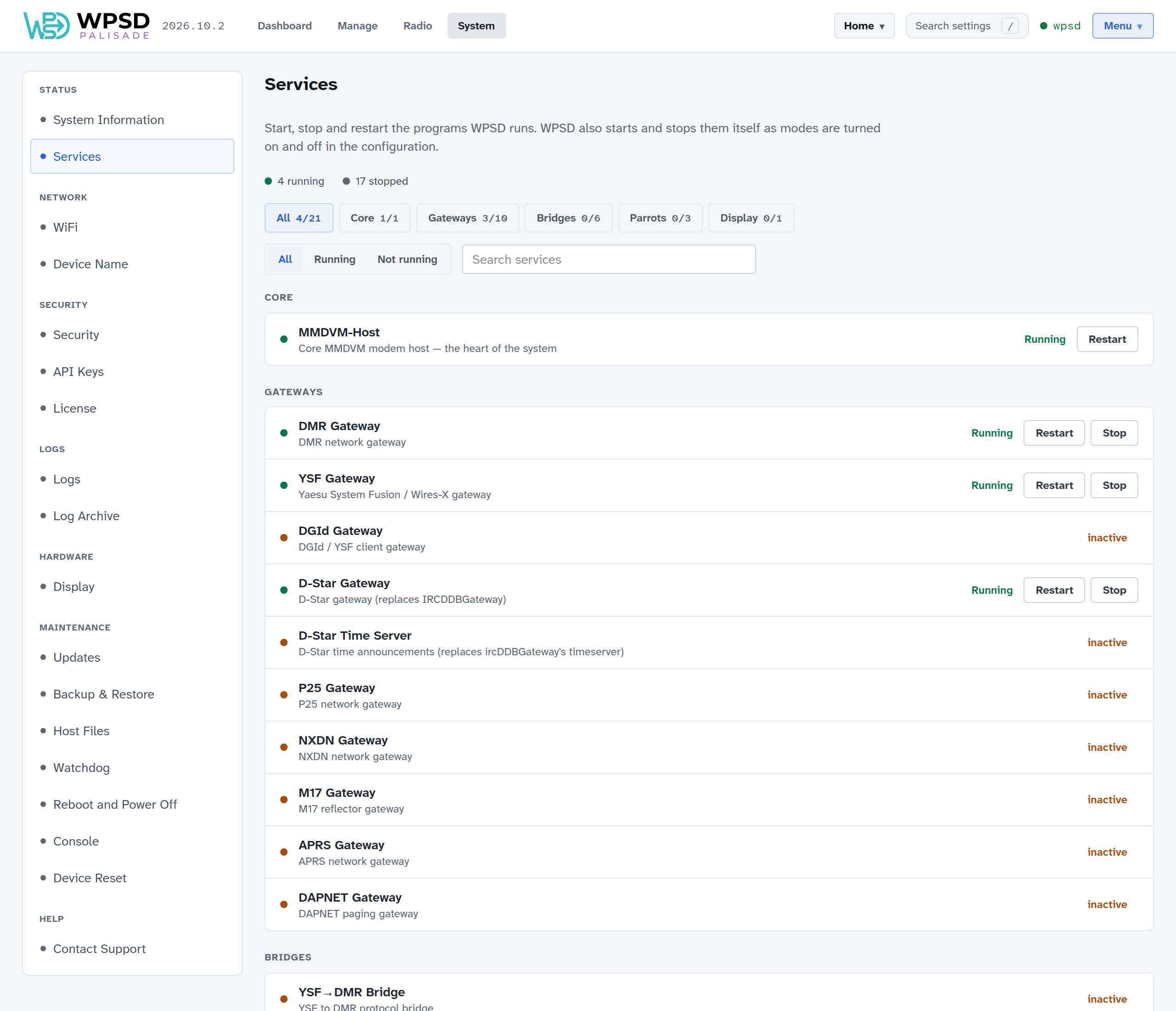Restart the DMR Gateway service
The width and height of the screenshot is (1176, 1011).
click(x=1054, y=432)
